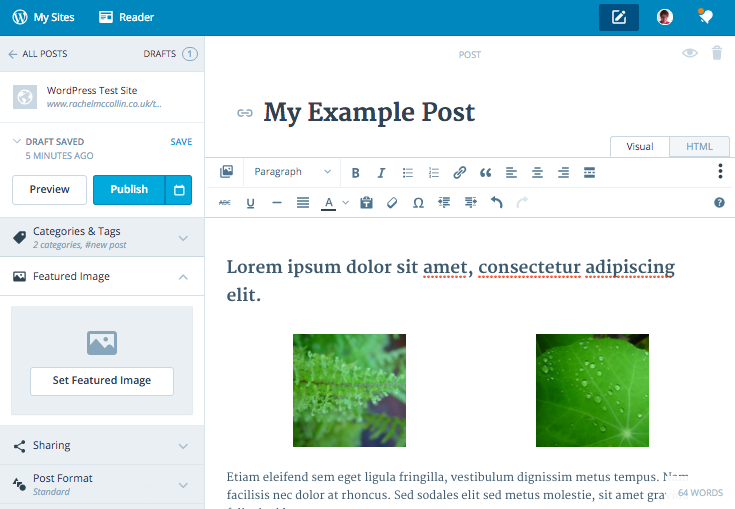Insert a horizontal line
735x509 pixels.
[277, 202]
